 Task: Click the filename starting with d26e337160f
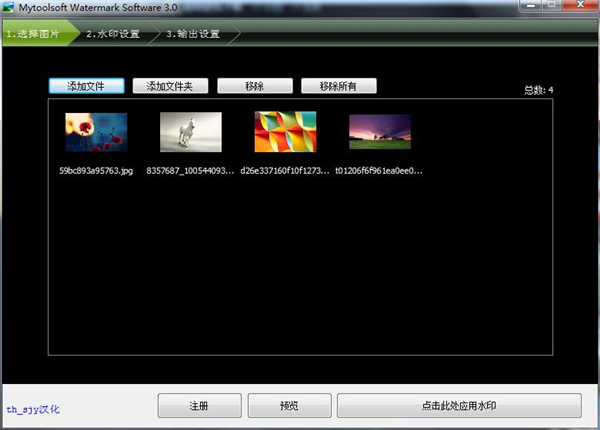click(x=285, y=170)
